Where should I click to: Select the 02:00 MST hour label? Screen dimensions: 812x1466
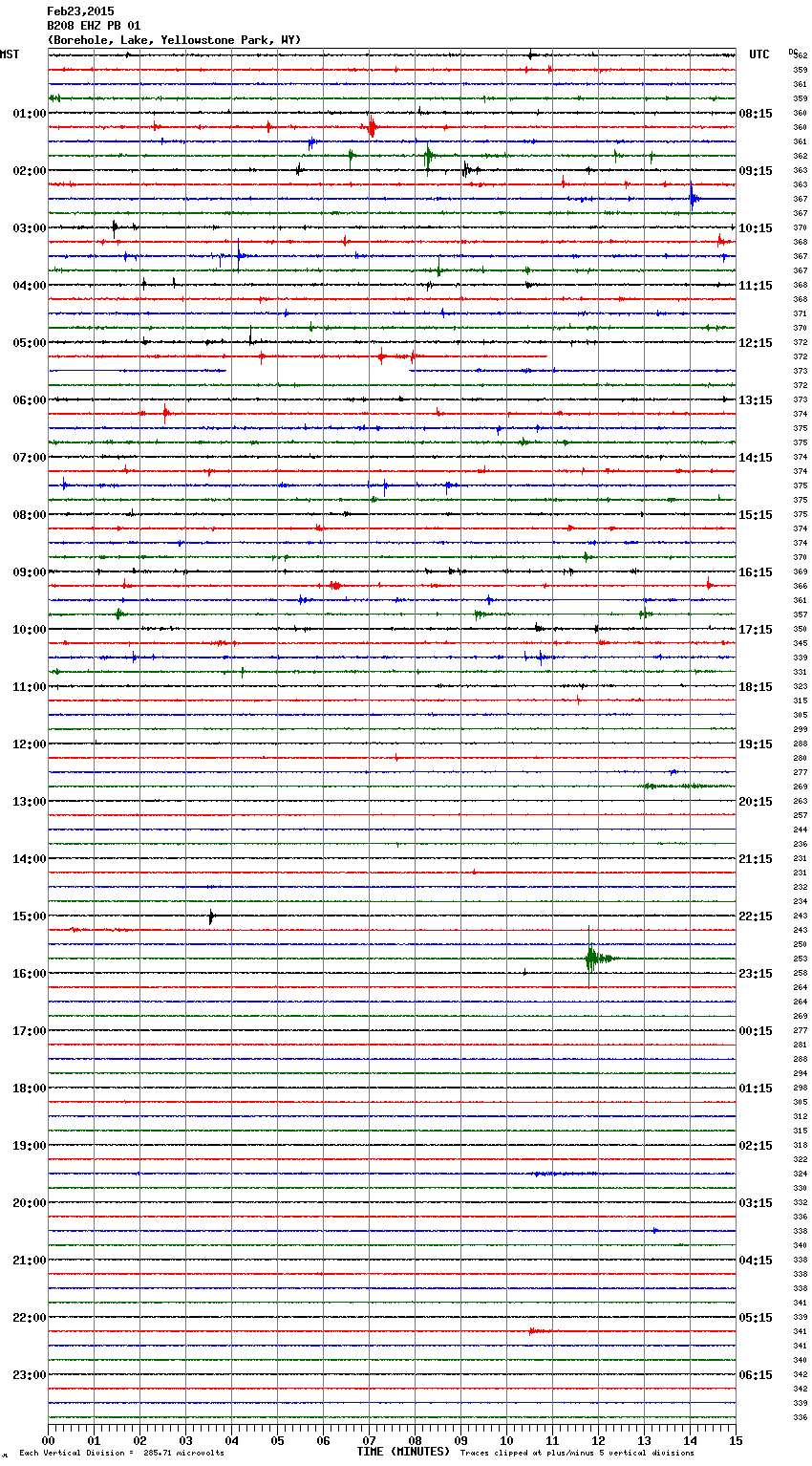[30, 171]
